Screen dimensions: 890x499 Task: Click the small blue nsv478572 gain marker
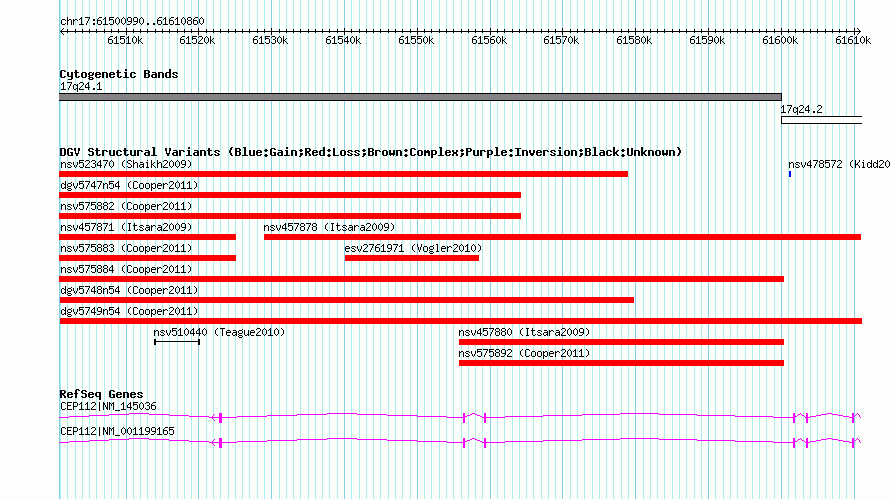click(x=790, y=174)
